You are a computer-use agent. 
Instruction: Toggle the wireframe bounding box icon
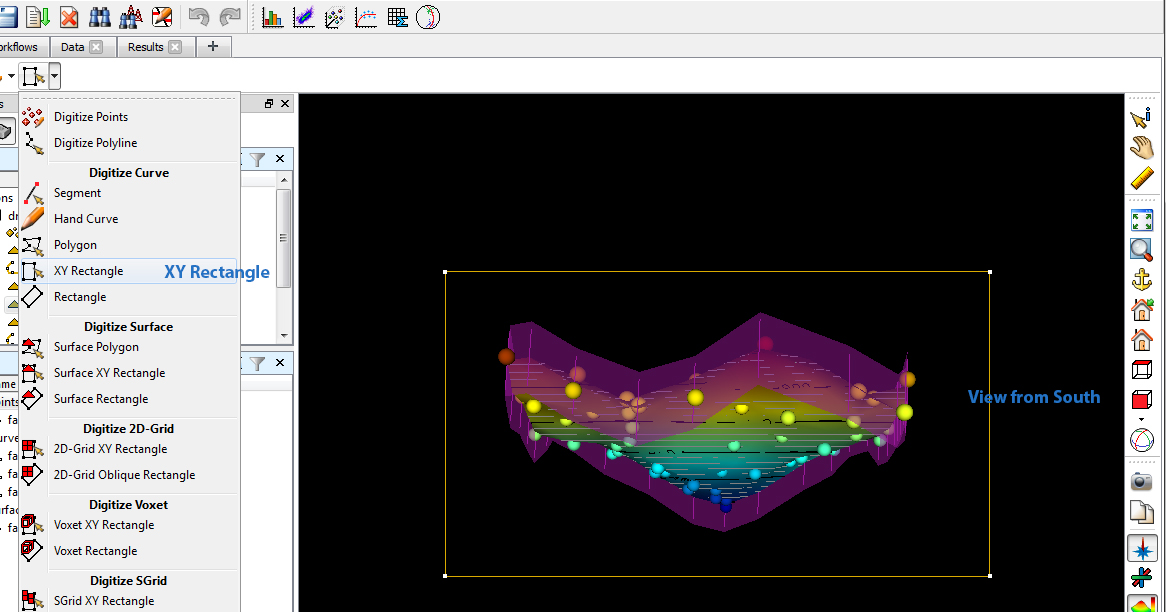pyautogui.click(x=1141, y=370)
